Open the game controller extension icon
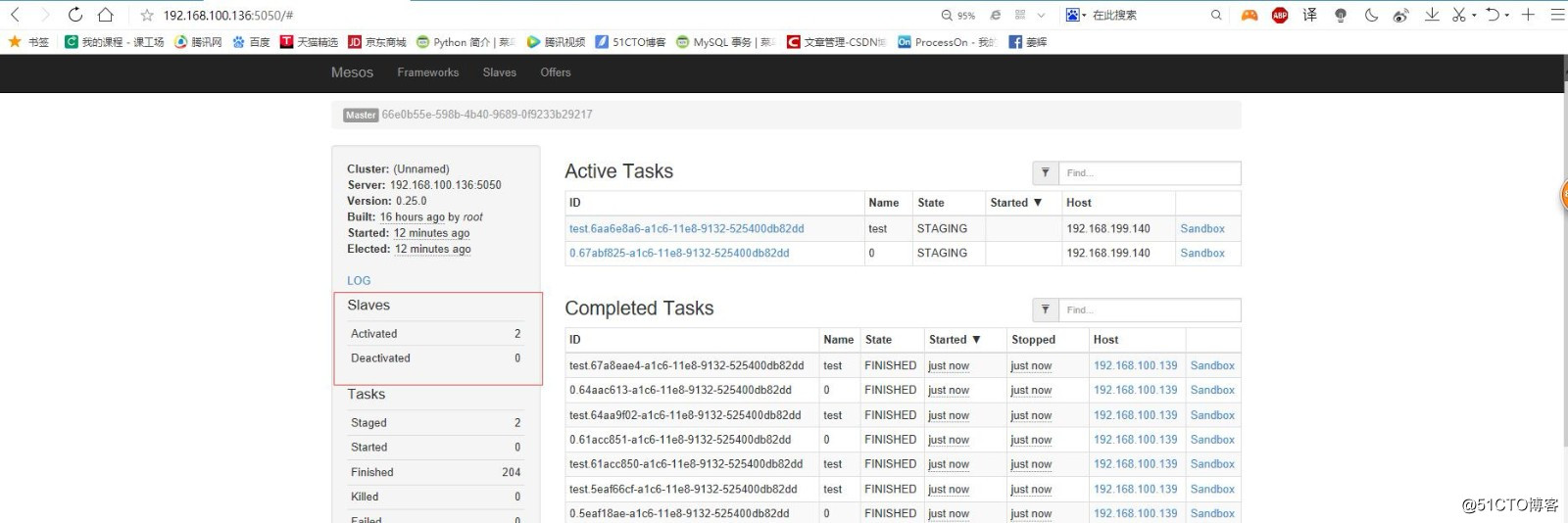Screen dimensions: 1568x523 click(x=1249, y=15)
